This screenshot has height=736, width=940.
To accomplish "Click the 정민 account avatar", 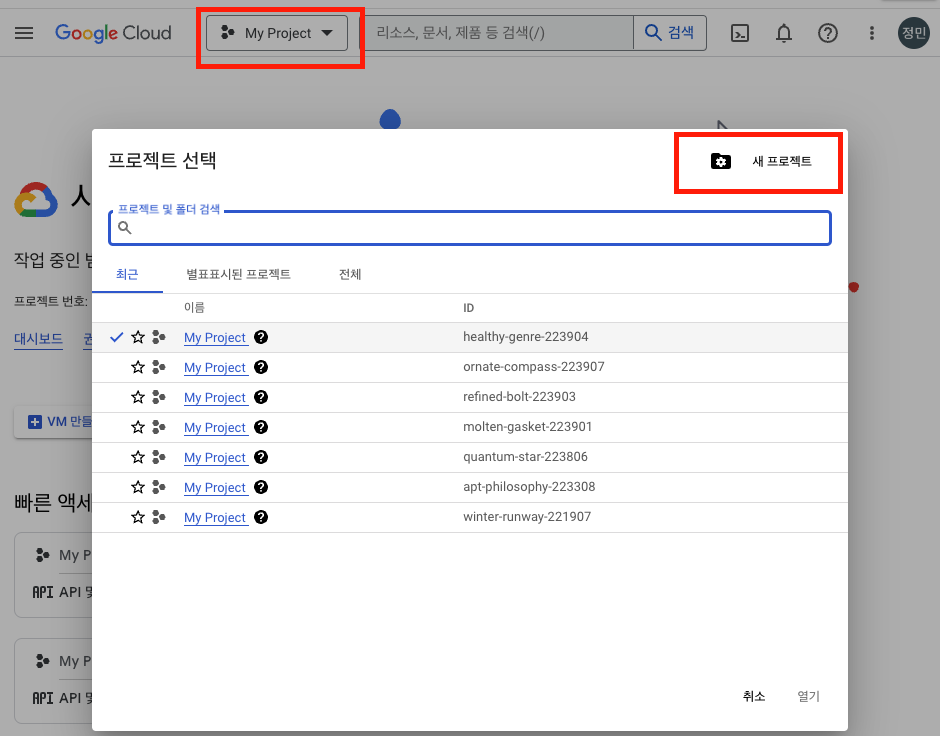I will pos(914,33).
